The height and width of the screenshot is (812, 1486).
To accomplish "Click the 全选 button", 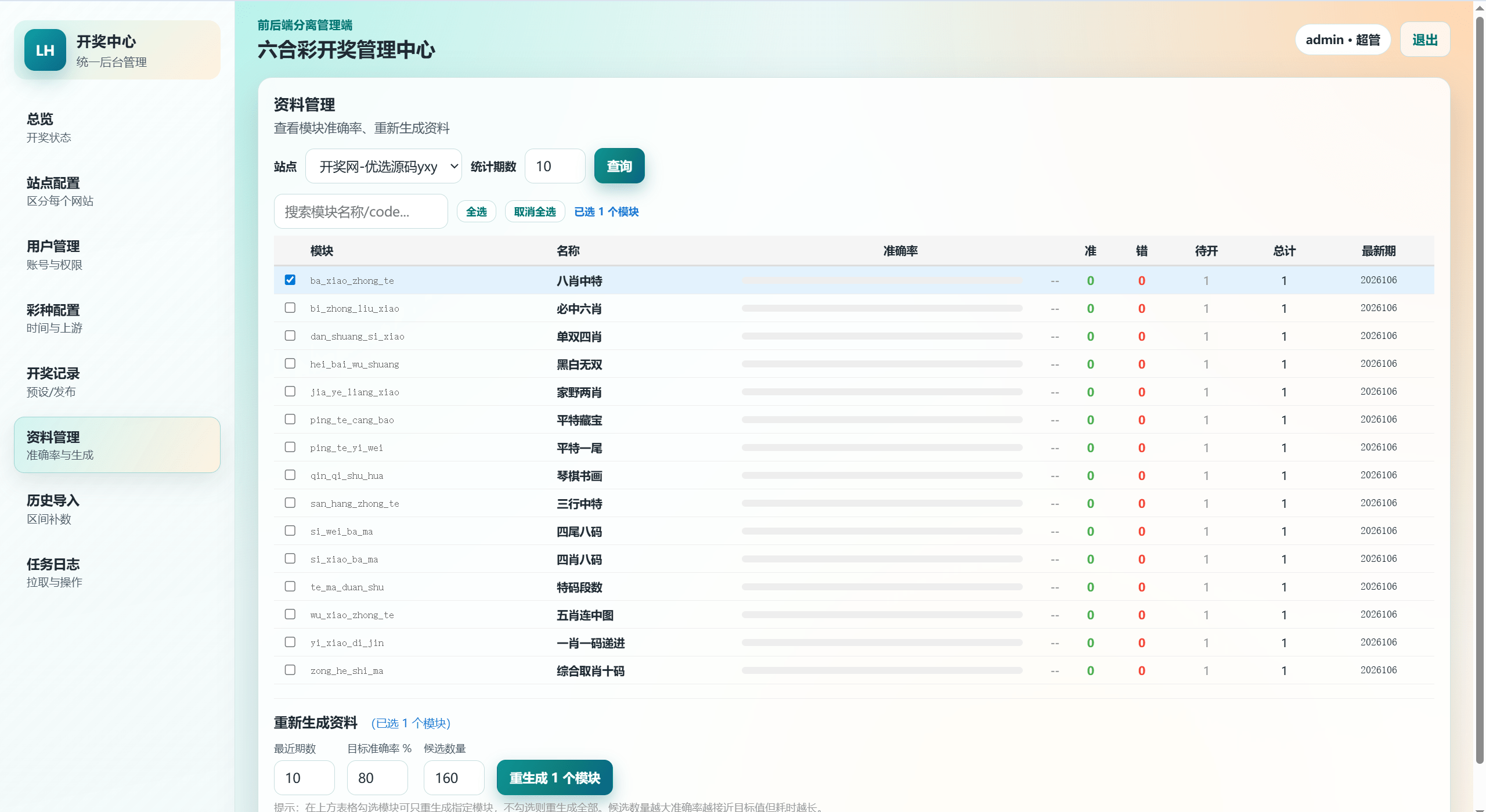I will pyautogui.click(x=477, y=212).
